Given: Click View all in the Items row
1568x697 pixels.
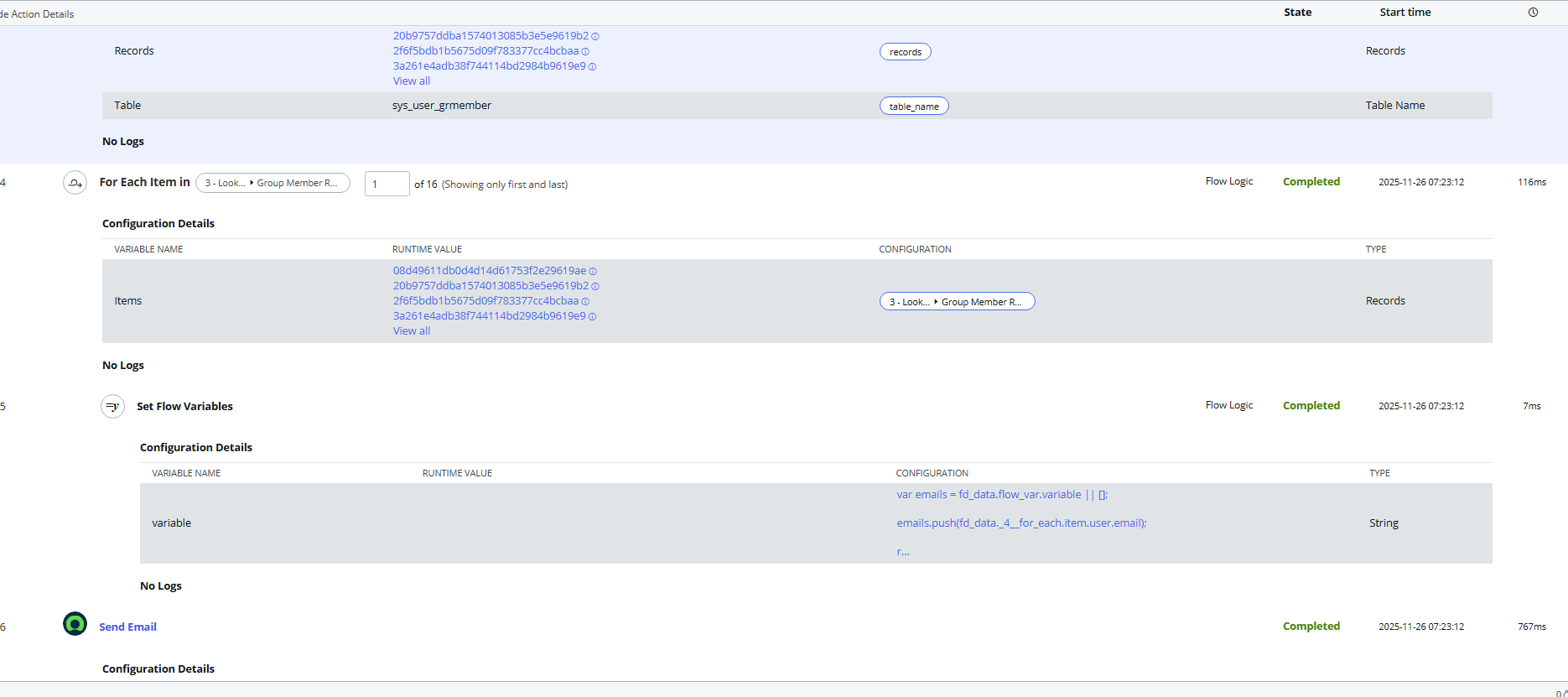Looking at the screenshot, I should [x=411, y=331].
